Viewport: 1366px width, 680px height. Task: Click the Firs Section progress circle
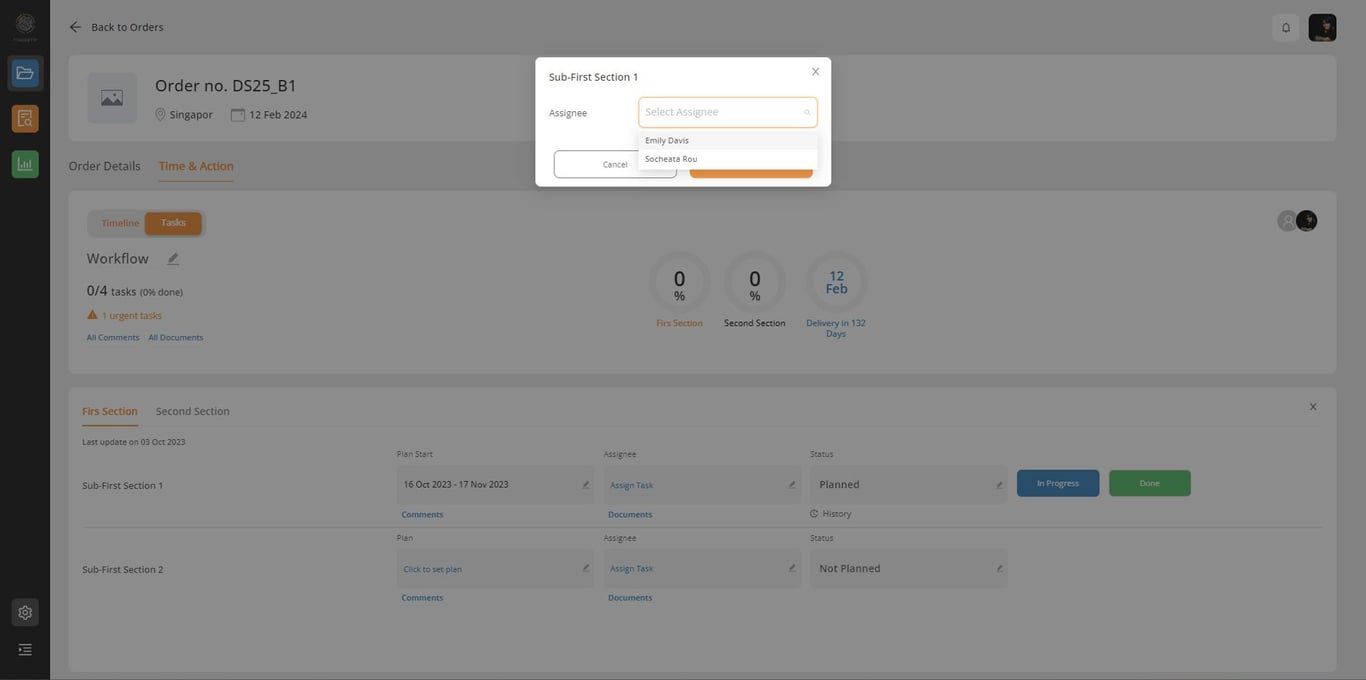(x=679, y=283)
